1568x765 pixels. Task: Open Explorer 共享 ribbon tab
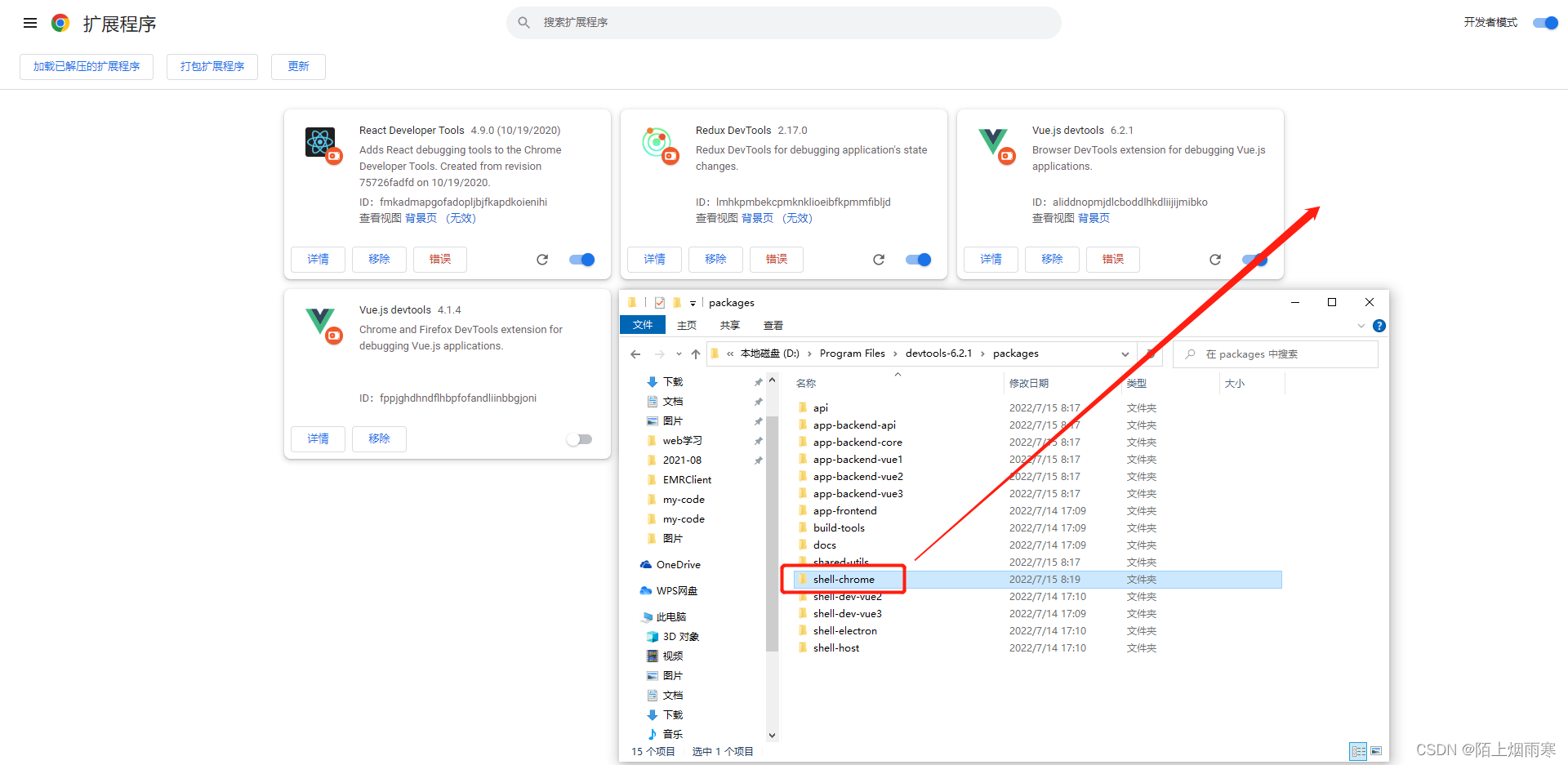click(730, 325)
